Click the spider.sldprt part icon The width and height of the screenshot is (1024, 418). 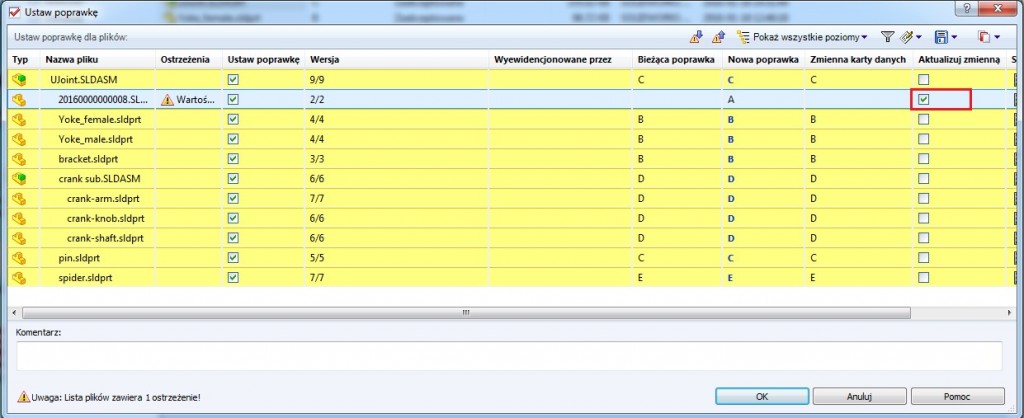(x=18, y=276)
